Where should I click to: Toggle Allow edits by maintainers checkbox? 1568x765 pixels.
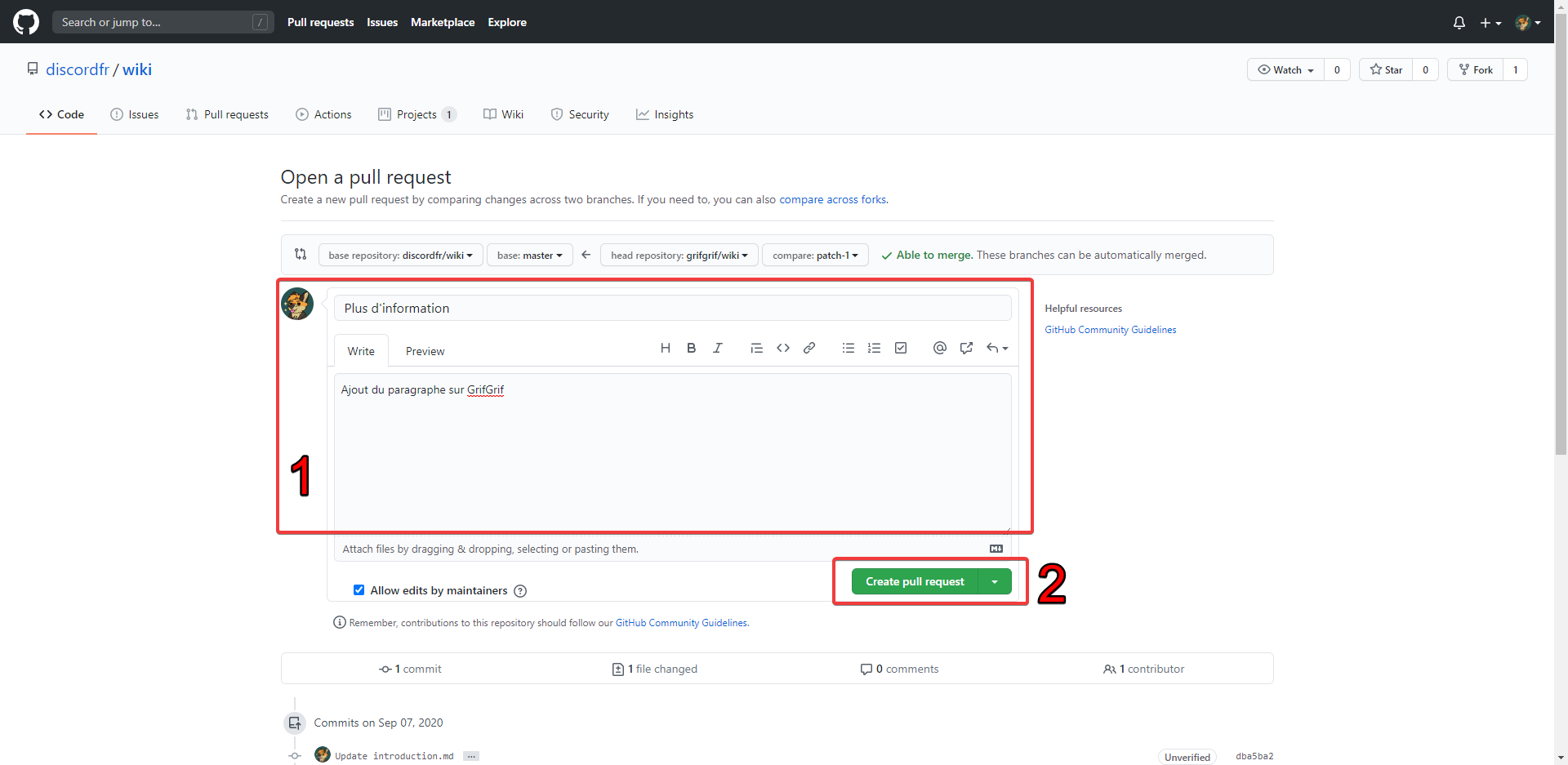[x=359, y=589]
